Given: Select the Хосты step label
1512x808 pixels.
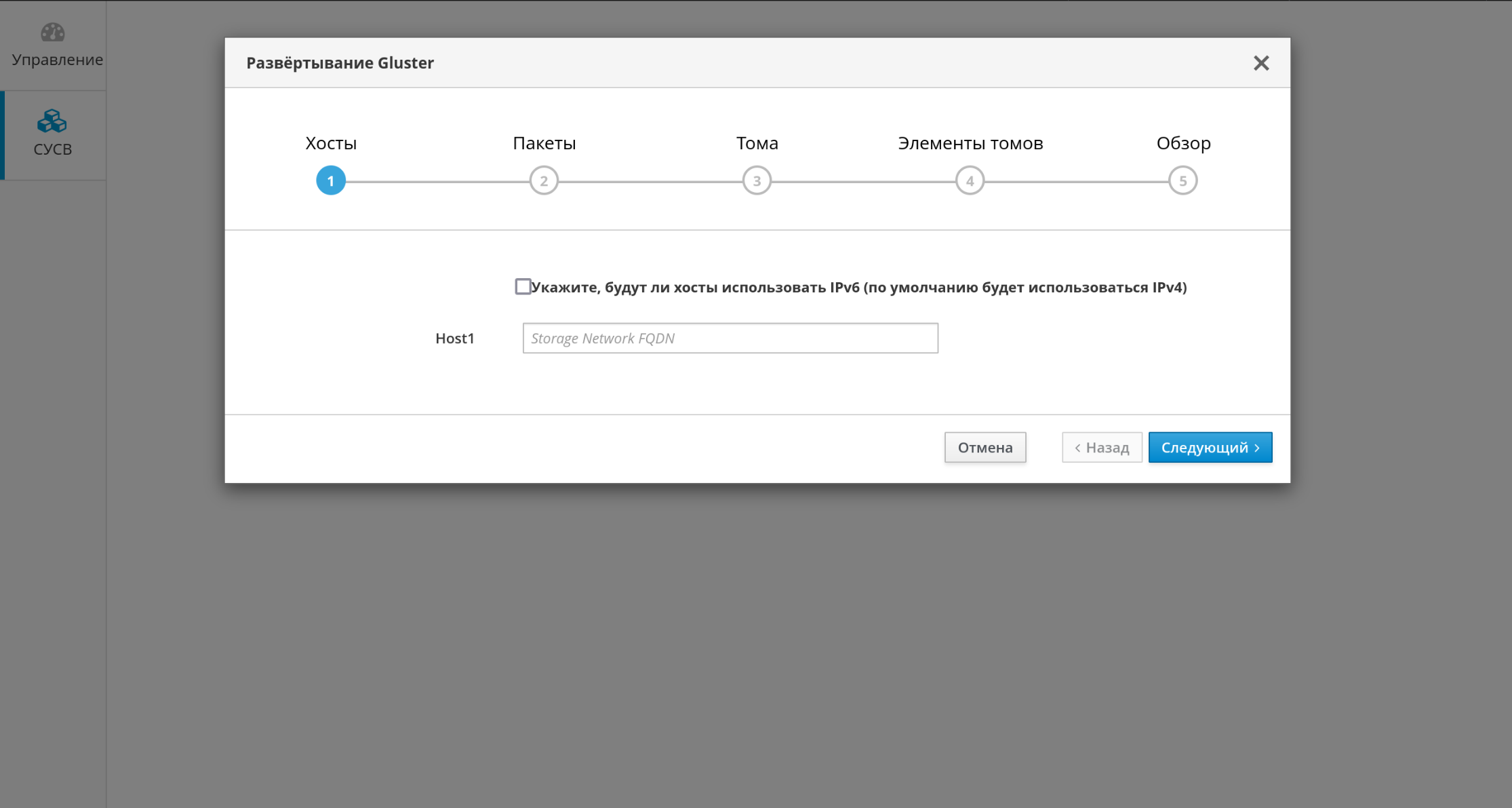Looking at the screenshot, I should pyautogui.click(x=331, y=143).
